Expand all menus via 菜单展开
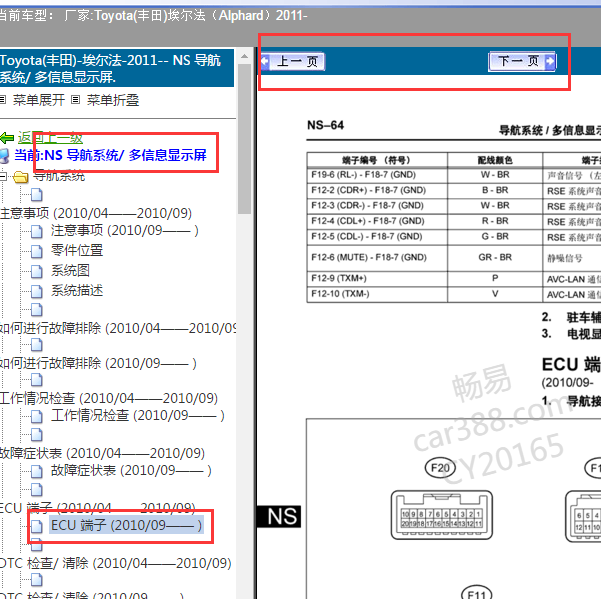Viewport: 601px width, 599px height. tap(39, 100)
